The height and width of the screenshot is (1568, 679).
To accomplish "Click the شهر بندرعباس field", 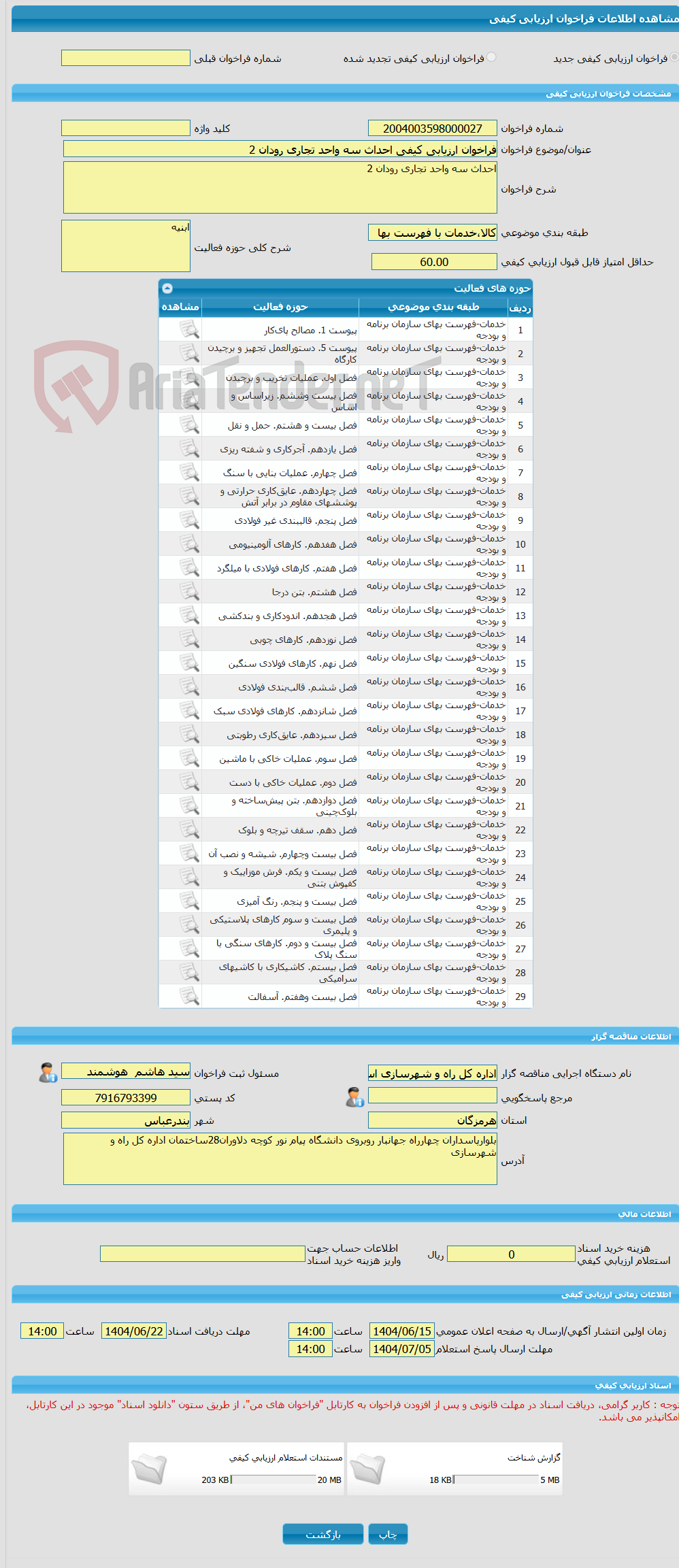I will 126,1120.
